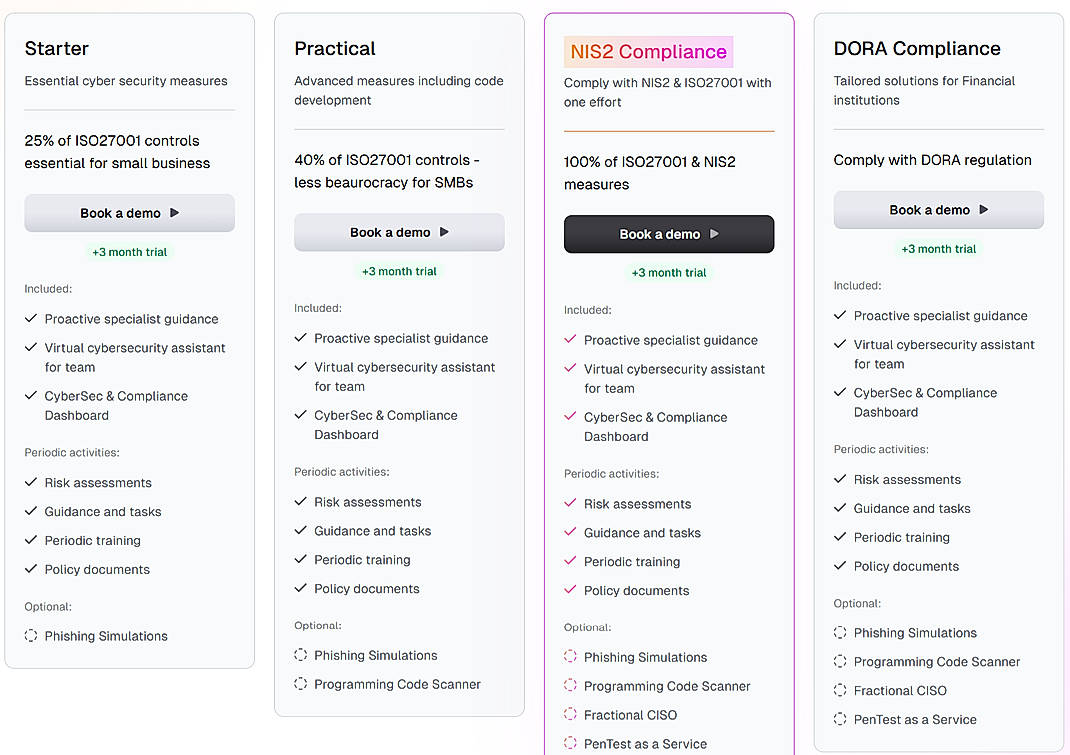Click NIS2 PenTest as a Service option
The image size is (1070, 755).
click(645, 744)
